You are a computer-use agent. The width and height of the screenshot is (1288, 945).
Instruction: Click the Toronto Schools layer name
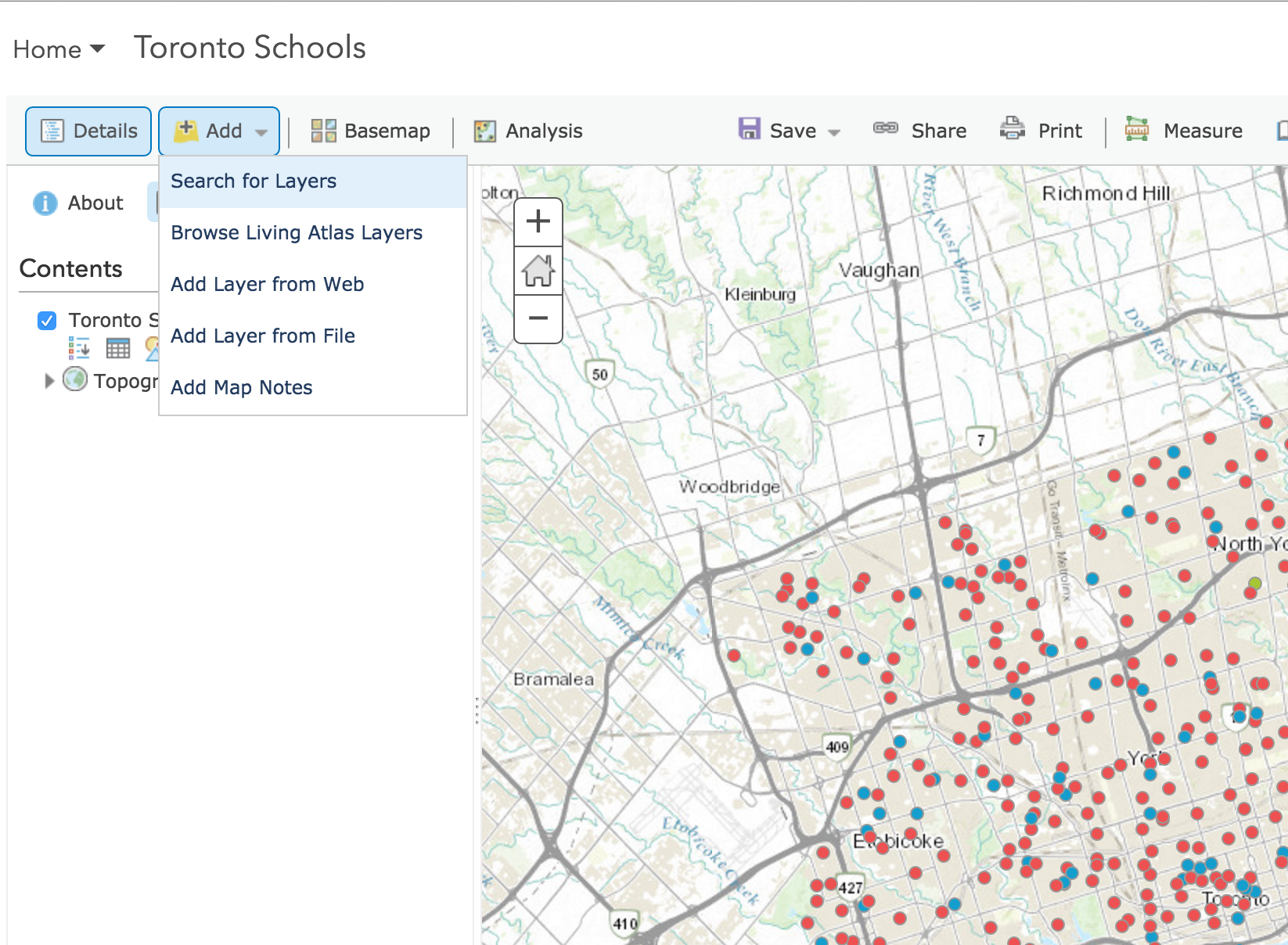pyautogui.click(x=113, y=320)
